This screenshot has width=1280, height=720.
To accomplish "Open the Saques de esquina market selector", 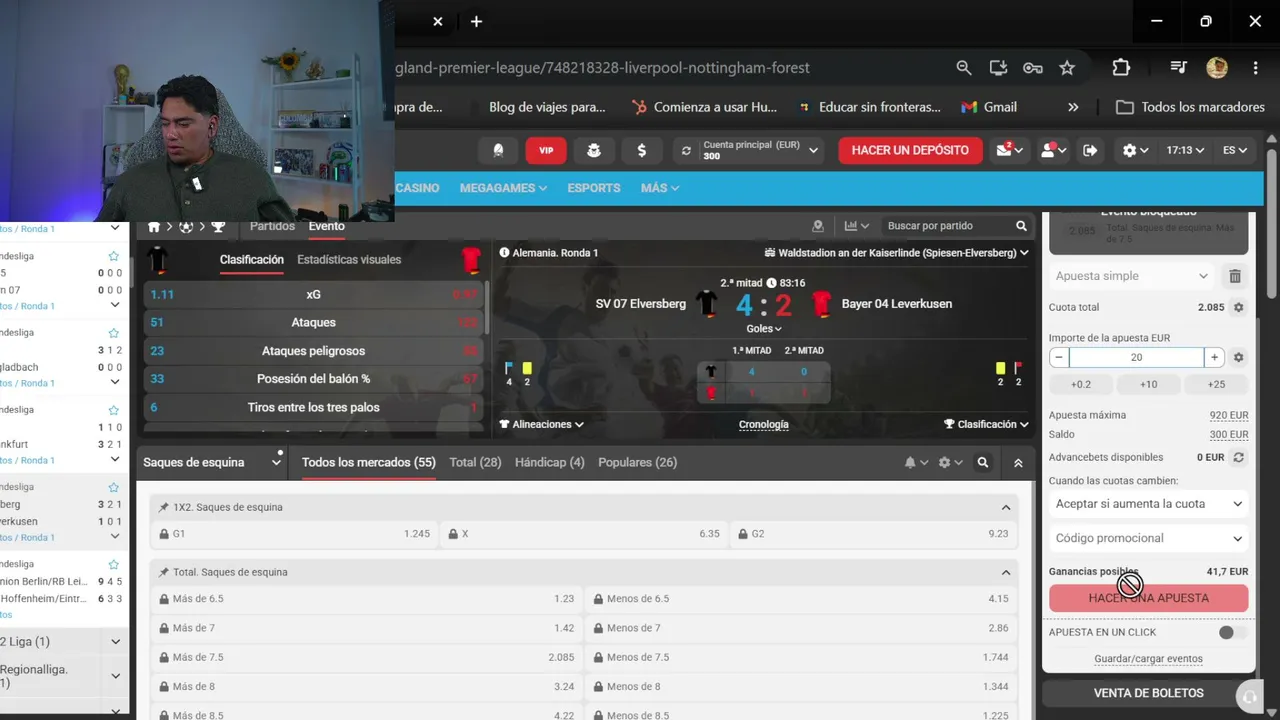I will [212, 463].
